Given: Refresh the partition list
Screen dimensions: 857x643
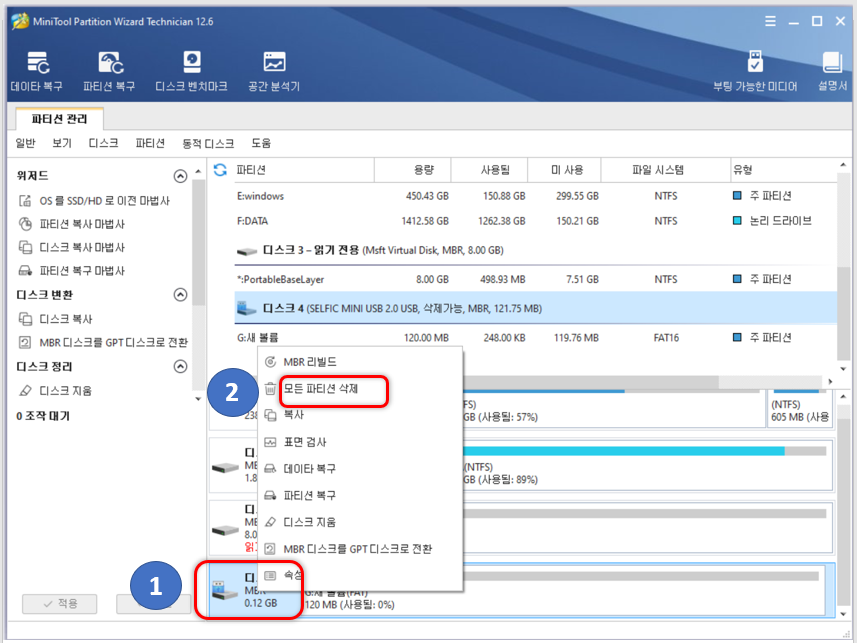Looking at the screenshot, I should pyautogui.click(x=220, y=170).
